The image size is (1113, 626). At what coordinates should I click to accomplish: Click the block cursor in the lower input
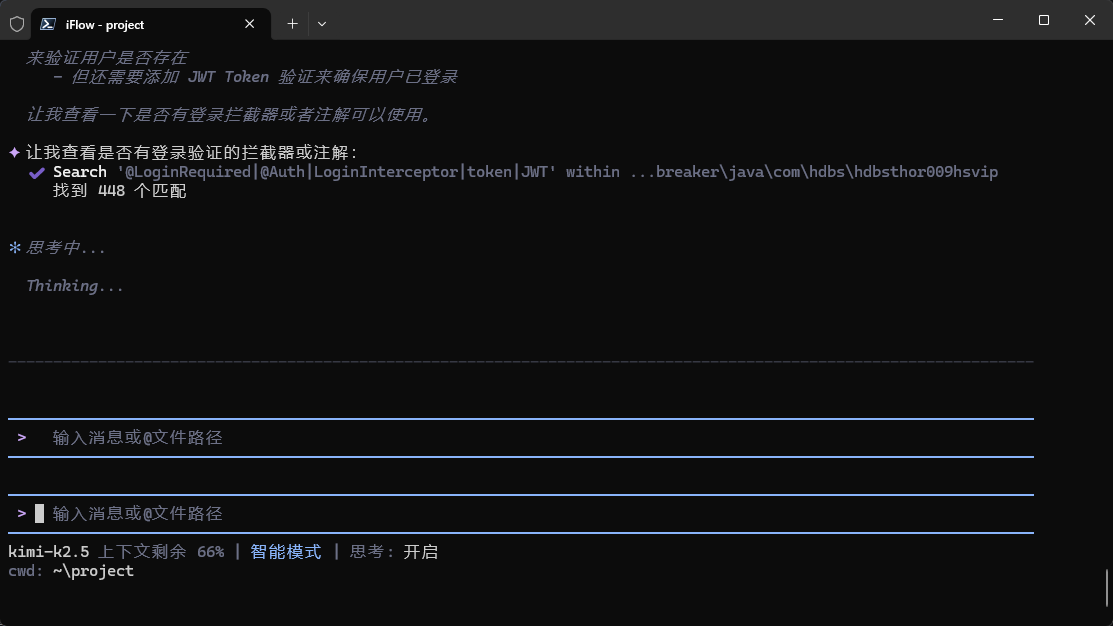pos(40,514)
